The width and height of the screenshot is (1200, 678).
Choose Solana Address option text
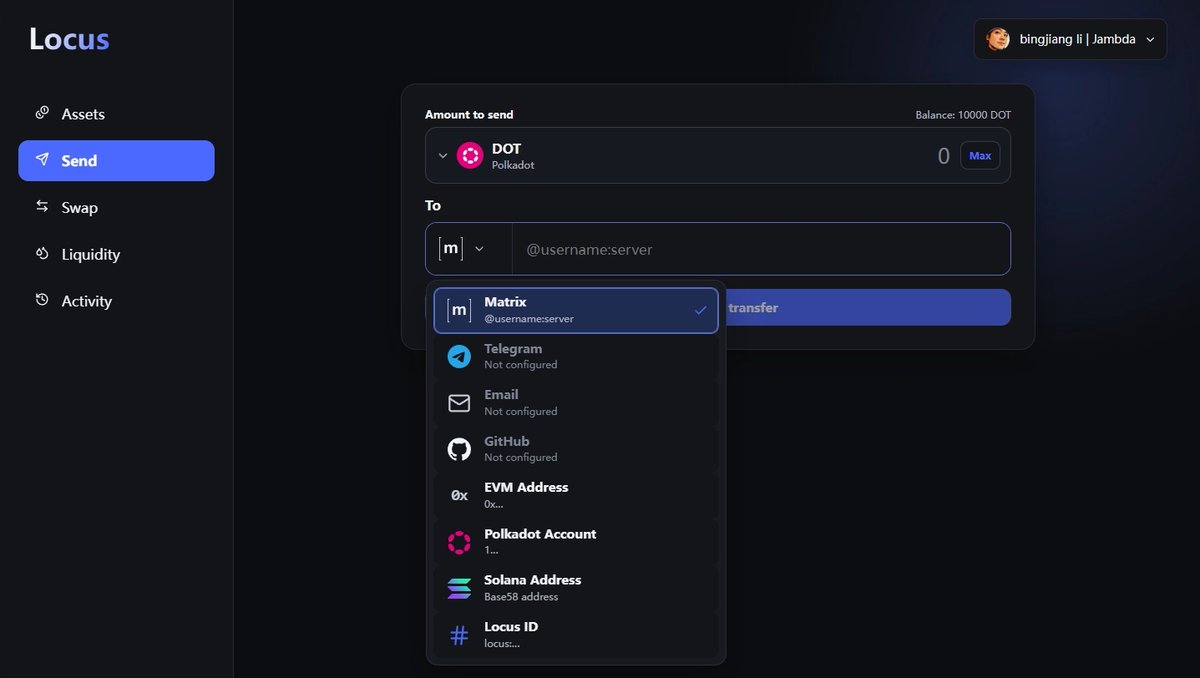532,580
